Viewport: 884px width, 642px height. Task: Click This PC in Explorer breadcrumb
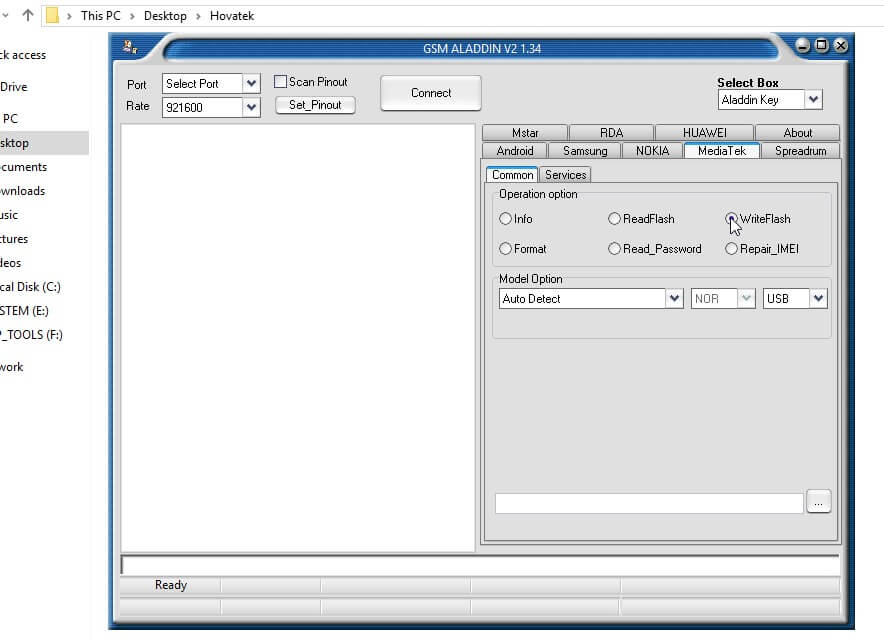point(100,16)
